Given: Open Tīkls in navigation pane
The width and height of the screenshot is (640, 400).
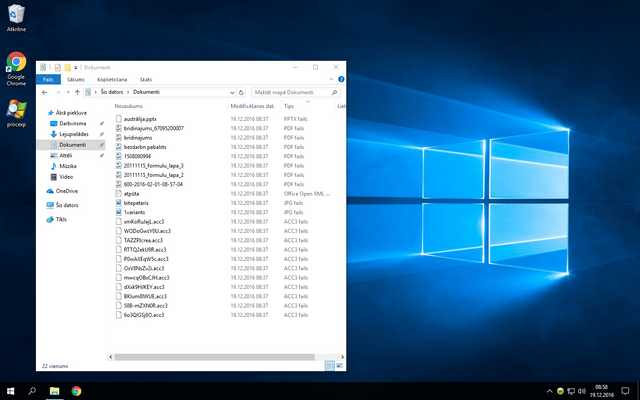Looking at the screenshot, I should pyautogui.click(x=61, y=220).
